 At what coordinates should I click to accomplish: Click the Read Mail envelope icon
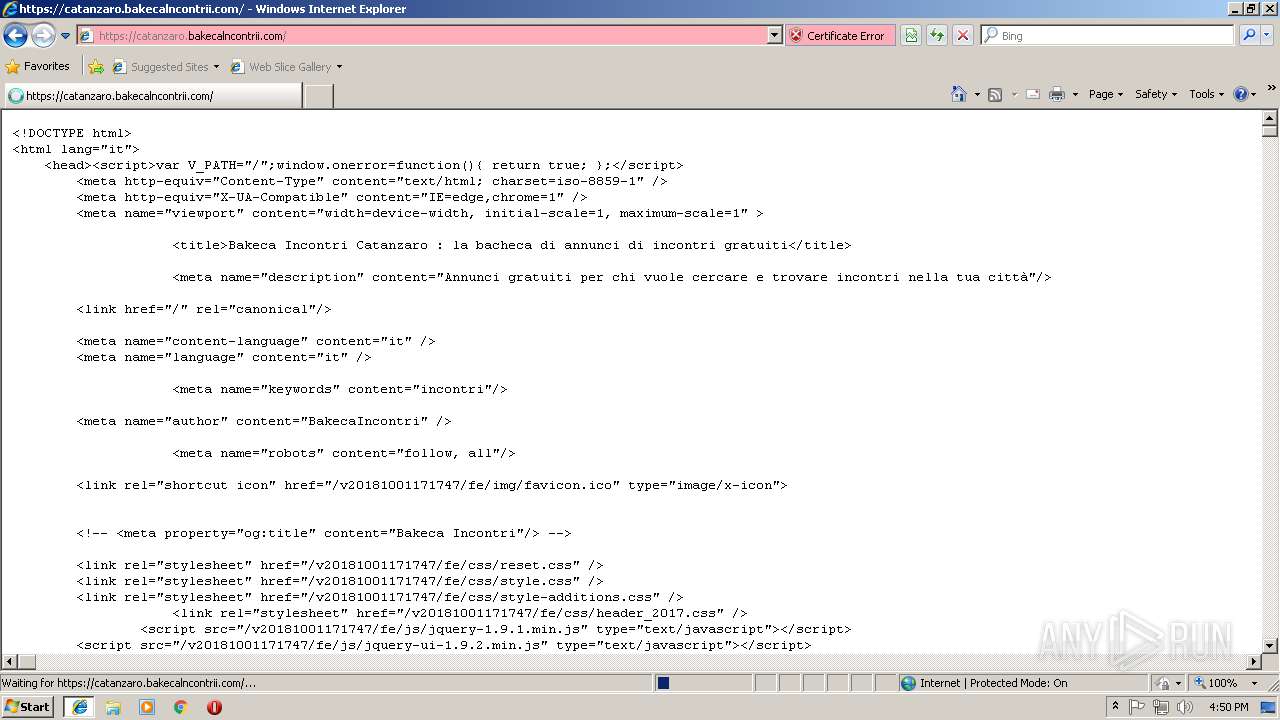(1033, 94)
